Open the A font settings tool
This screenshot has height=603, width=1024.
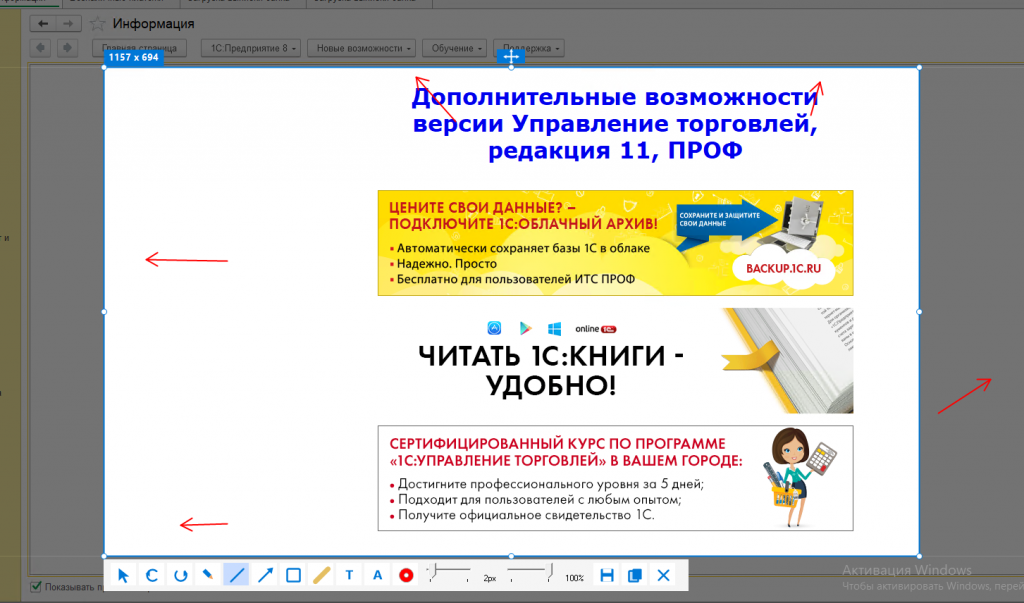pyautogui.click(x=377, y=576)
